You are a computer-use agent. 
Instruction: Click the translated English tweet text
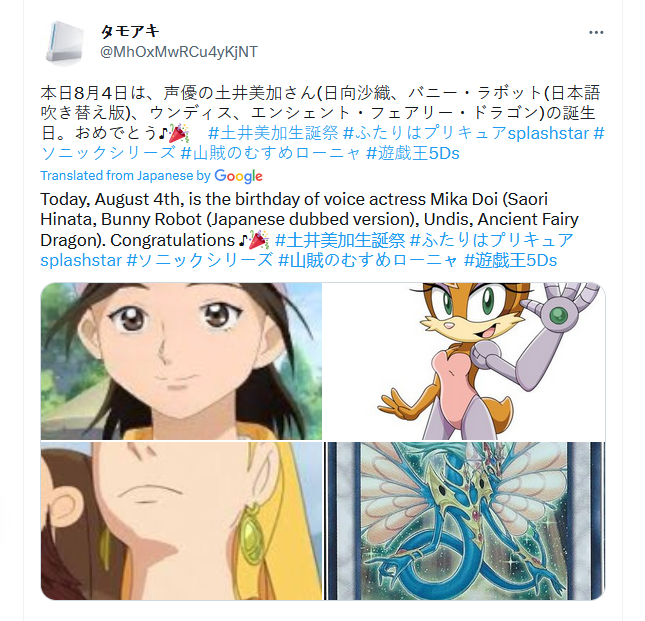[309, 229]
